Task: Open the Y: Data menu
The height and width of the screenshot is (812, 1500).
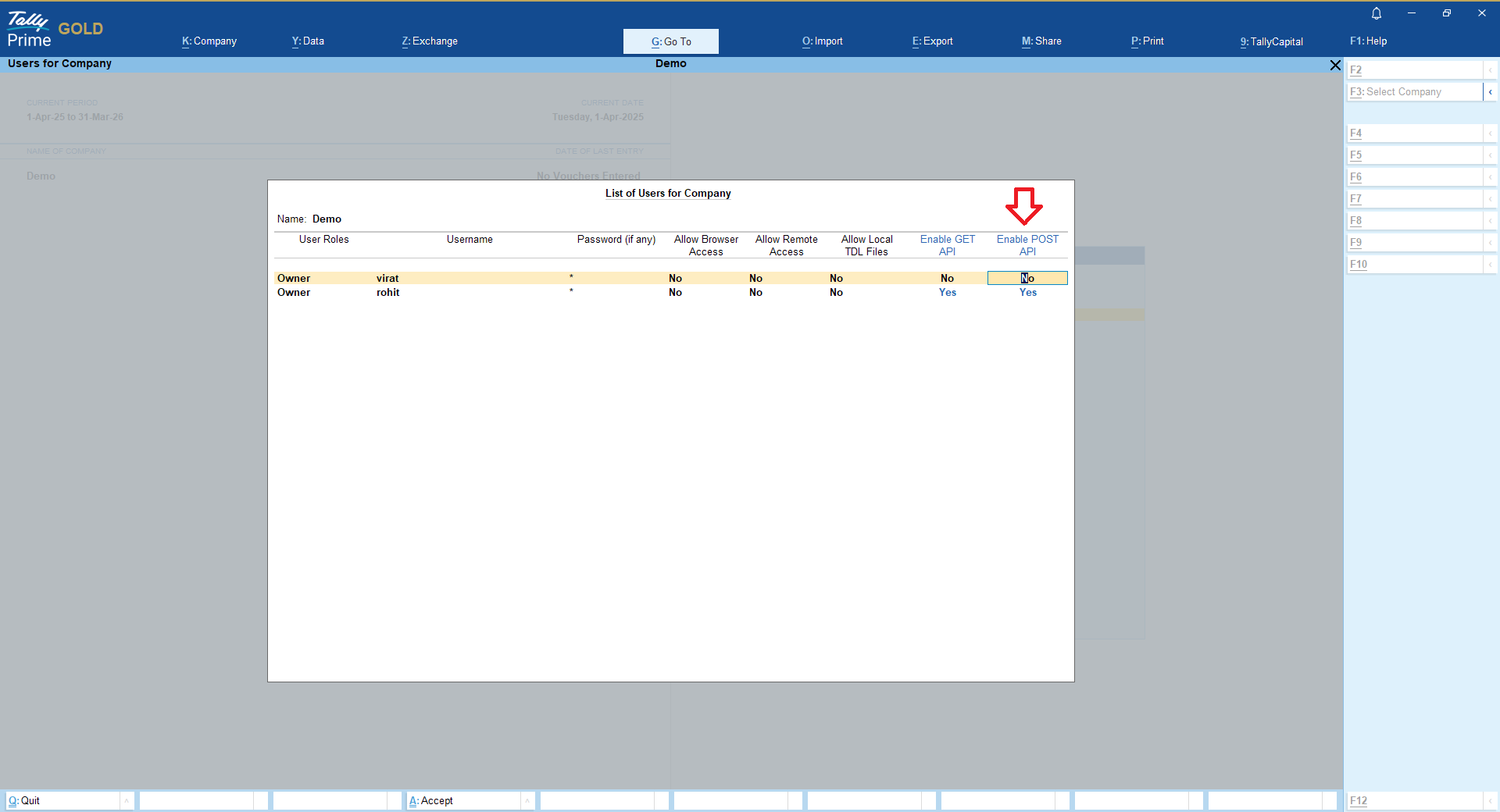Action: [x=308, y=41]
